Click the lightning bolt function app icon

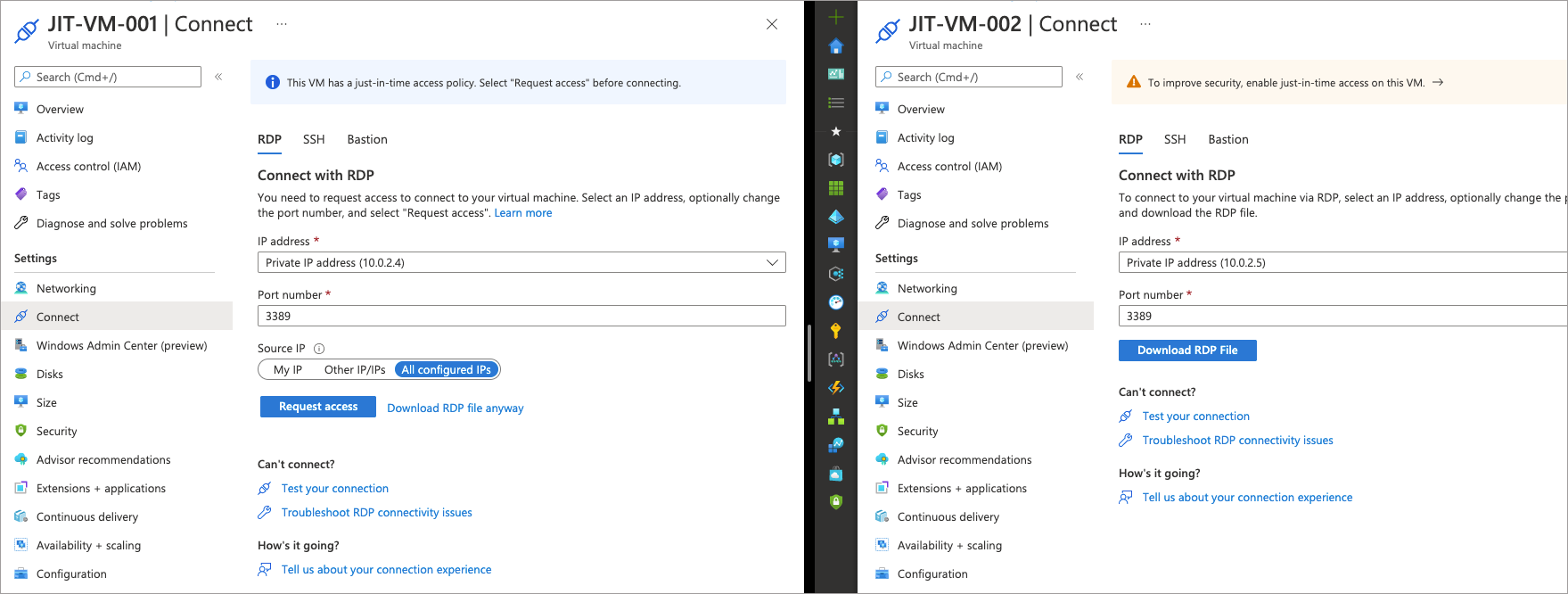[835, 388]
